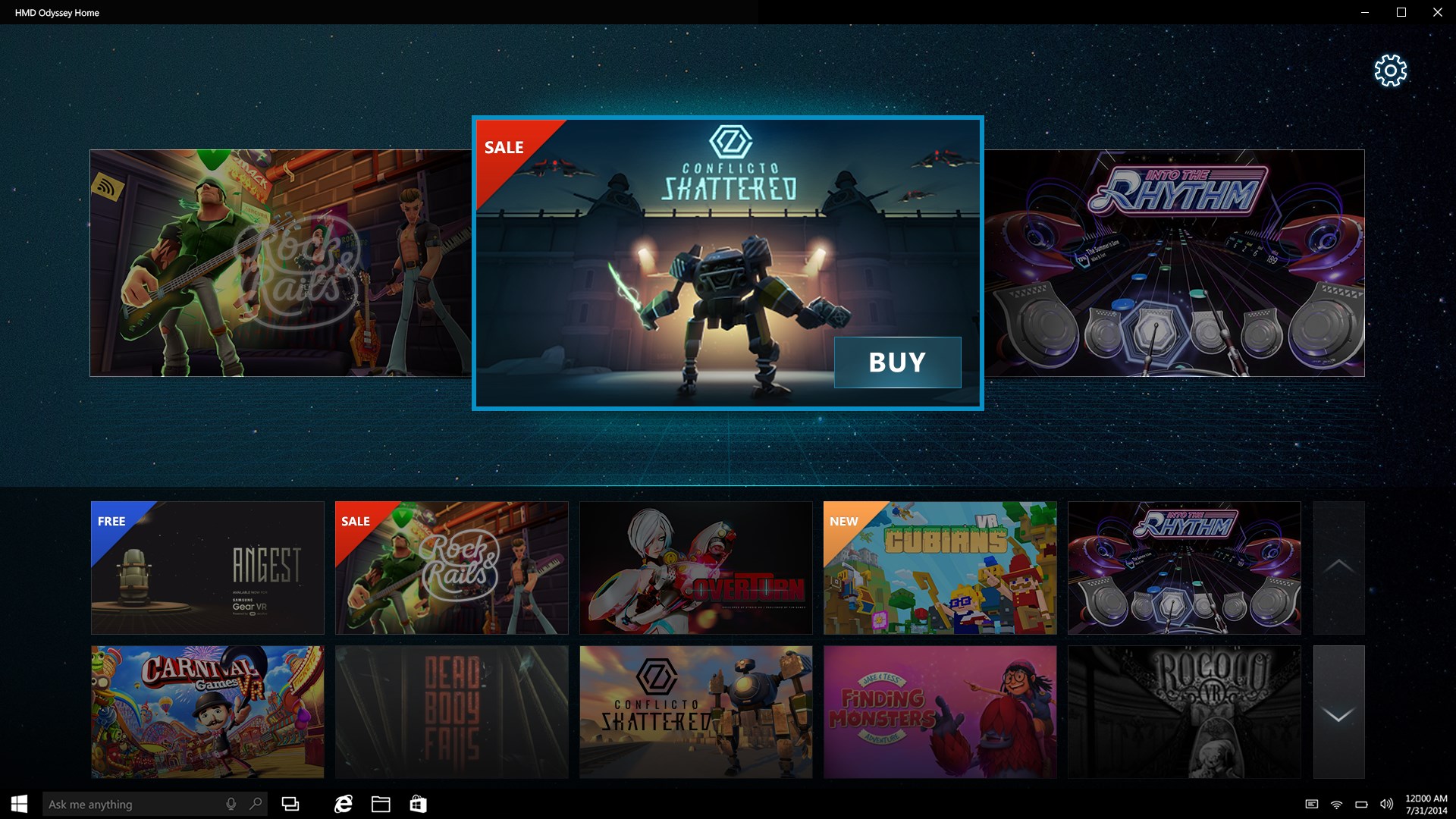This screenshot has width=1456, height=819.
Task: Click the search magnifier icon in taskbar
Action: tap(256, 804)
